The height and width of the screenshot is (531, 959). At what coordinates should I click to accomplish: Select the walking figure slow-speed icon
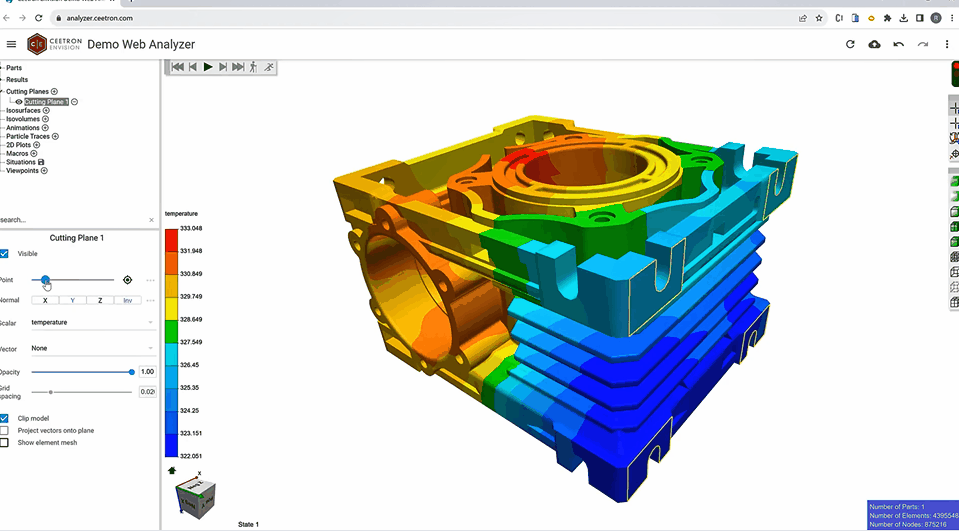pyautogui.click(x=253, y=67)
